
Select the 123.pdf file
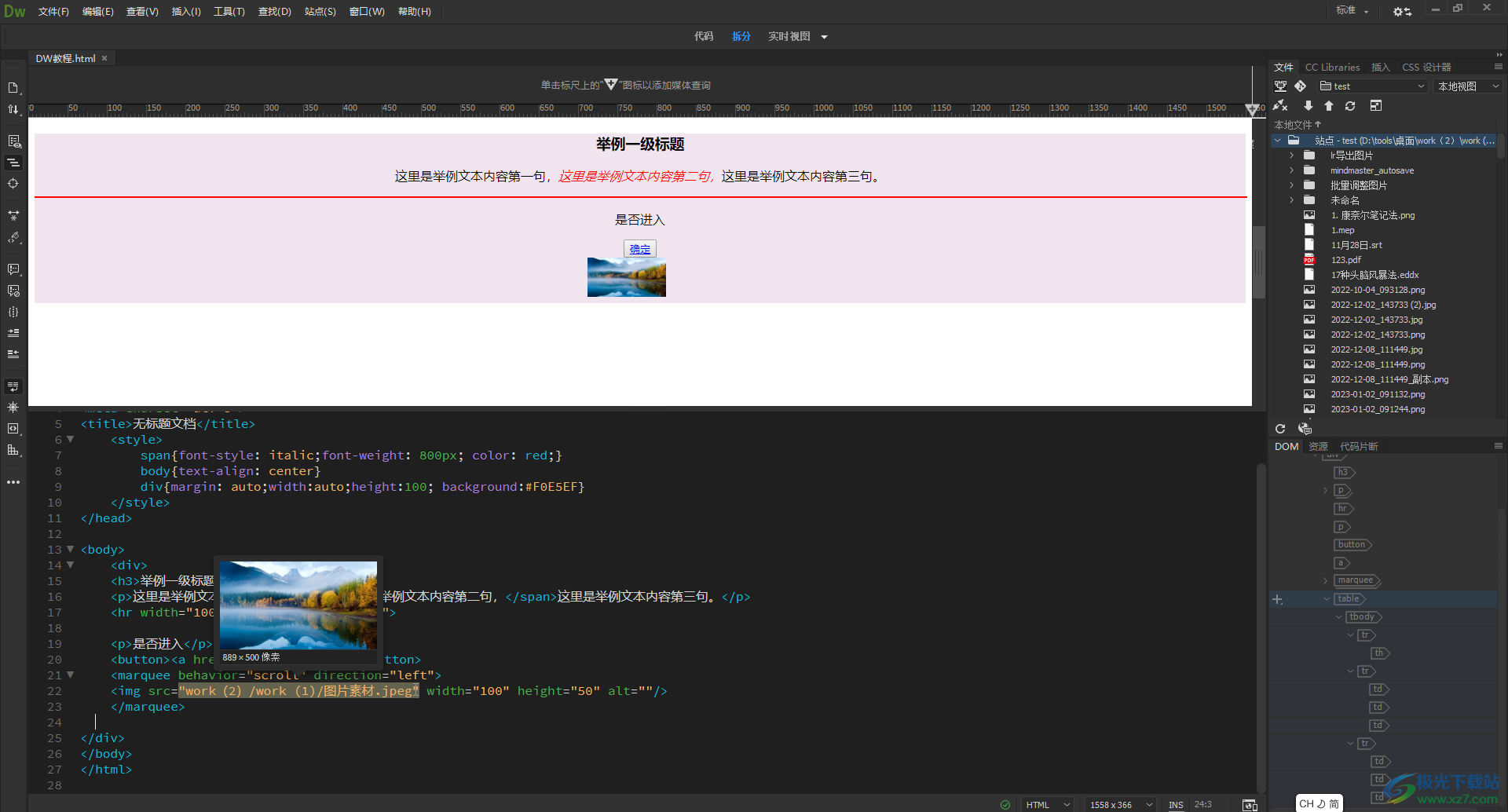1346,260
